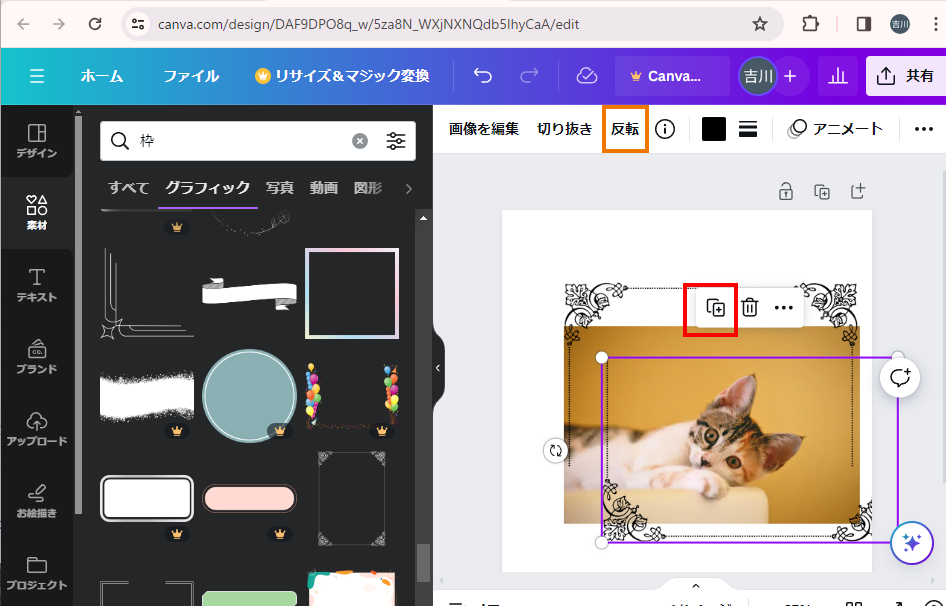
Task: Select the teal circle frame thumbnail
Action: point(249,395)
